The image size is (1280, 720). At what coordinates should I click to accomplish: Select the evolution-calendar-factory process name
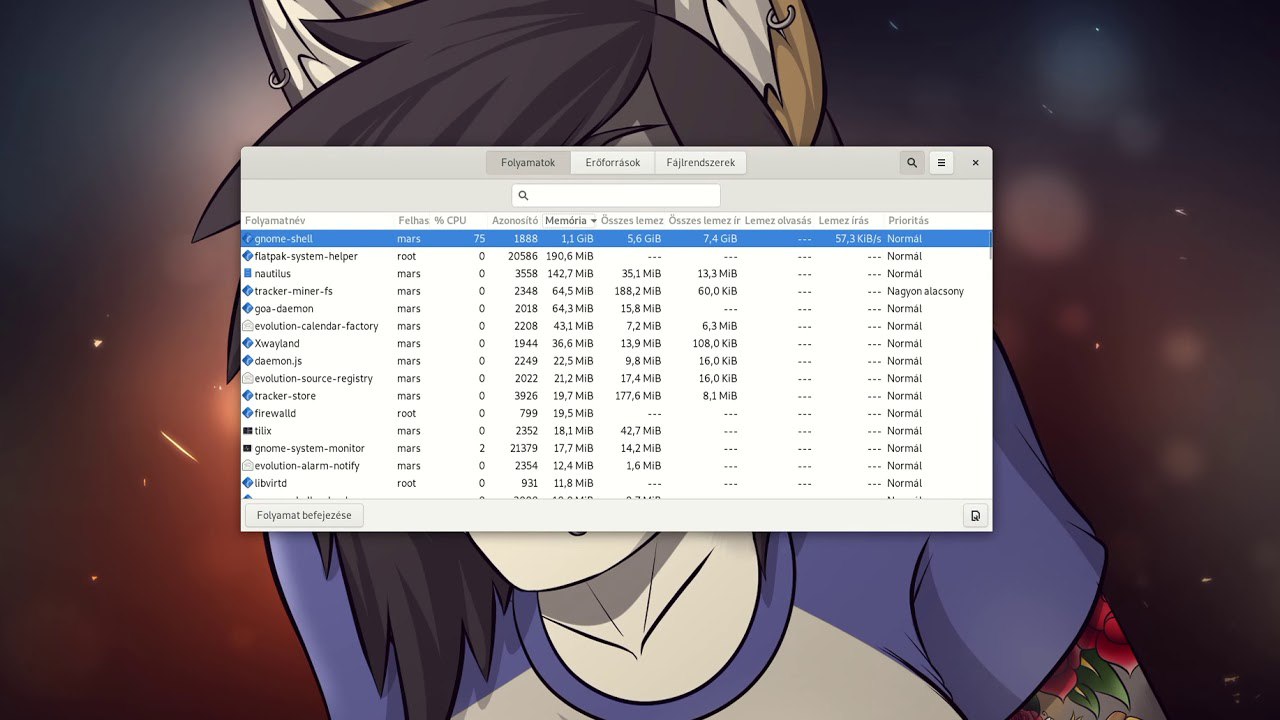pyautogui.click(x=316, y=326)
